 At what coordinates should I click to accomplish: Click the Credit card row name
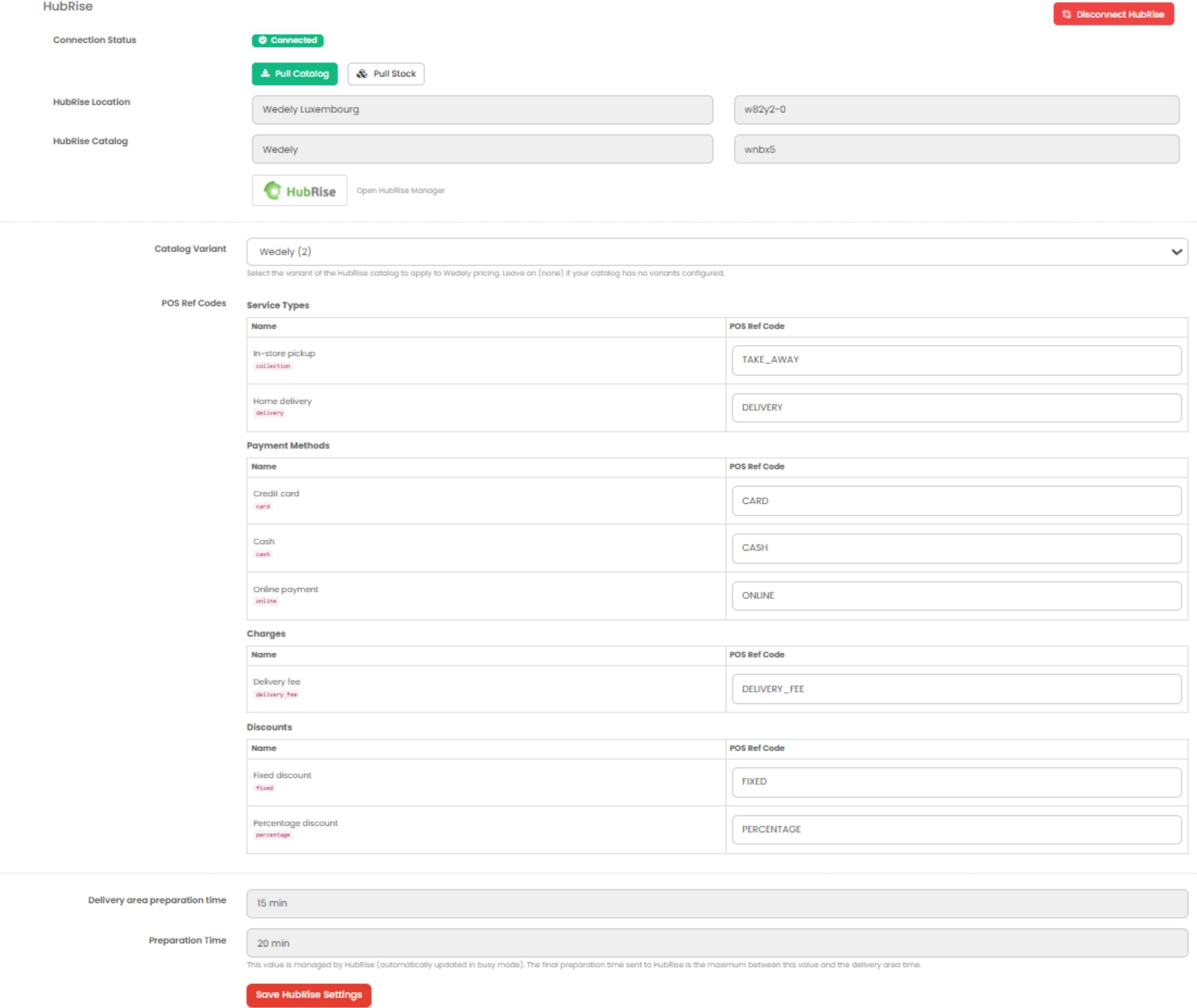click(x=276, y=493)
